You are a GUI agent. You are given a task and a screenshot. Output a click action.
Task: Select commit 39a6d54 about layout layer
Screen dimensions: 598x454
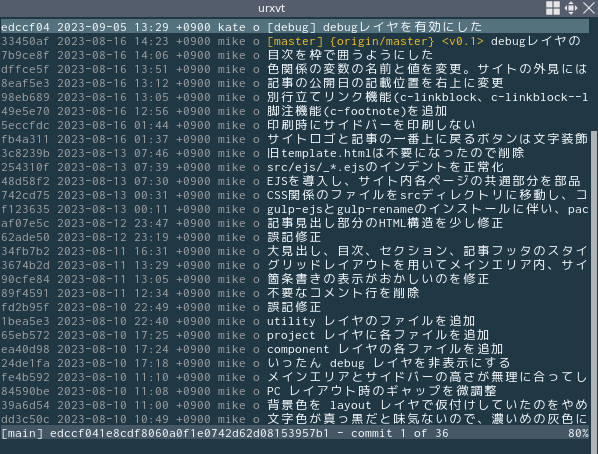click(x=295, y=406)
